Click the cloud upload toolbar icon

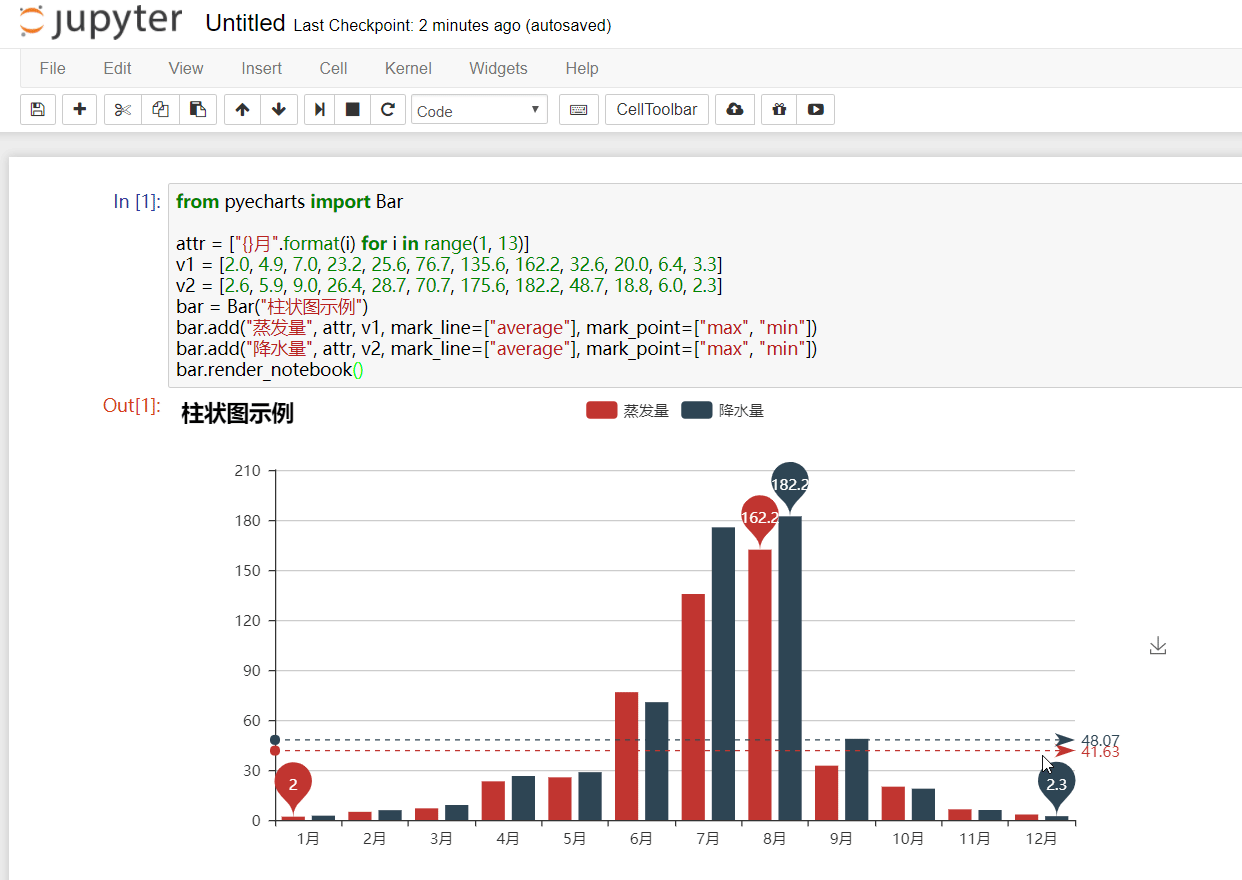(x=735, y=109)
